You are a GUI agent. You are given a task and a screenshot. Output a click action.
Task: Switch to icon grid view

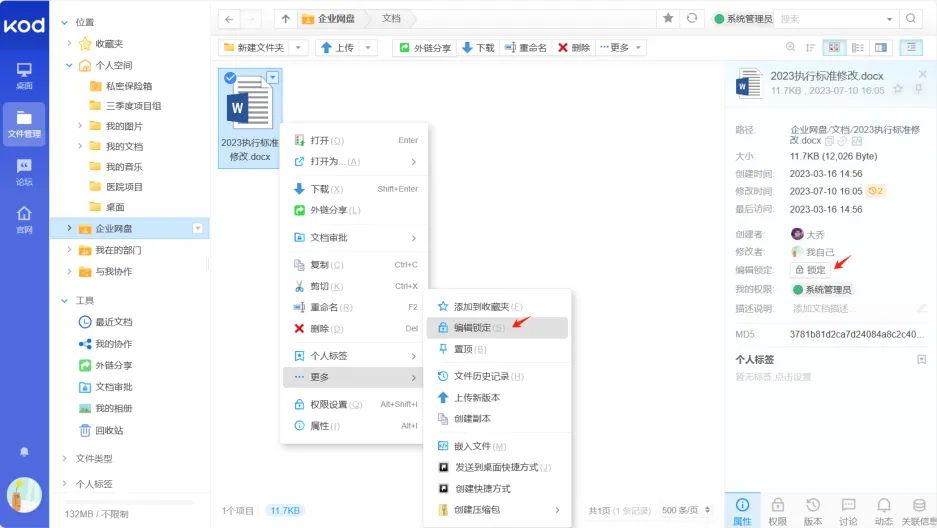click(x=834, y=47)
